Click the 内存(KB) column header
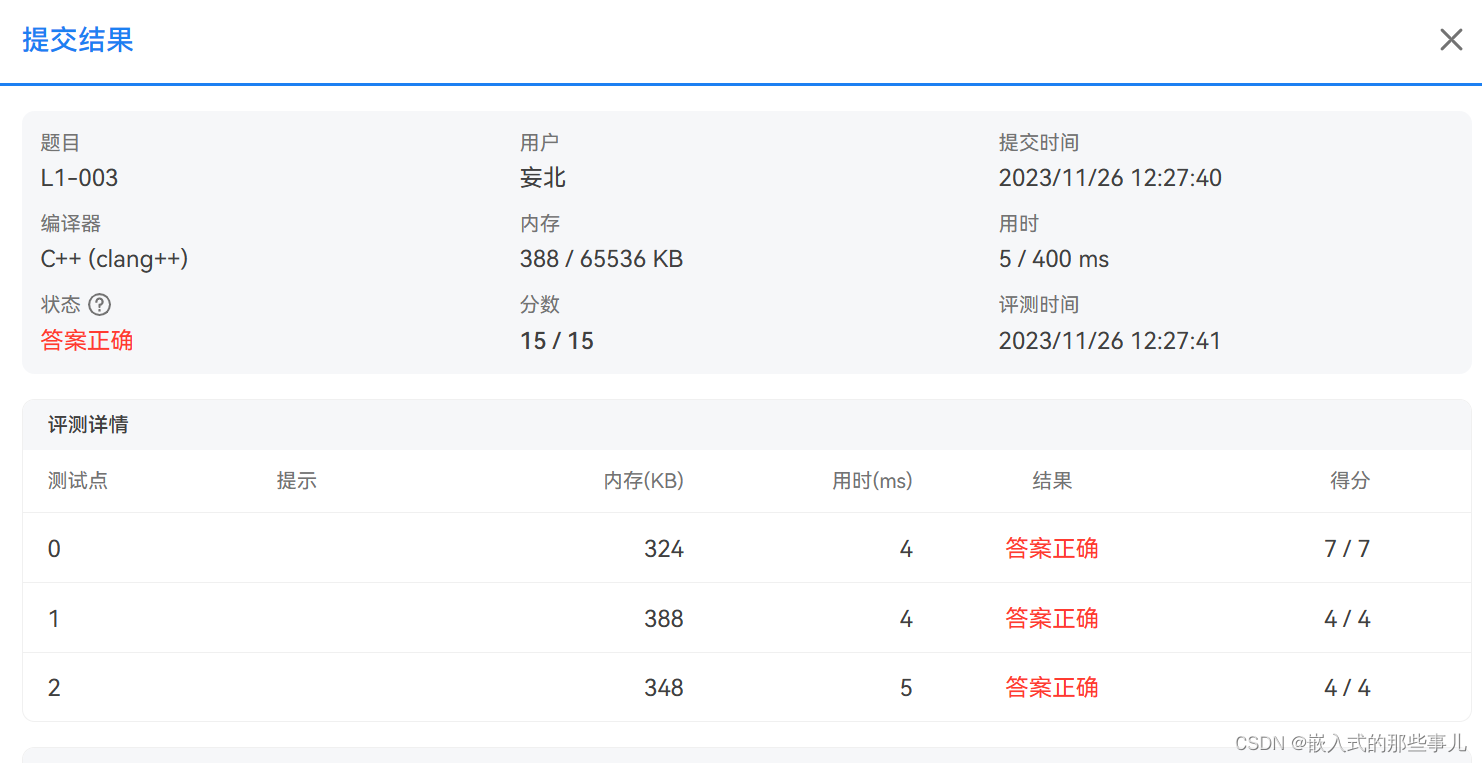The image size is (1482, 763). point(643,481)
